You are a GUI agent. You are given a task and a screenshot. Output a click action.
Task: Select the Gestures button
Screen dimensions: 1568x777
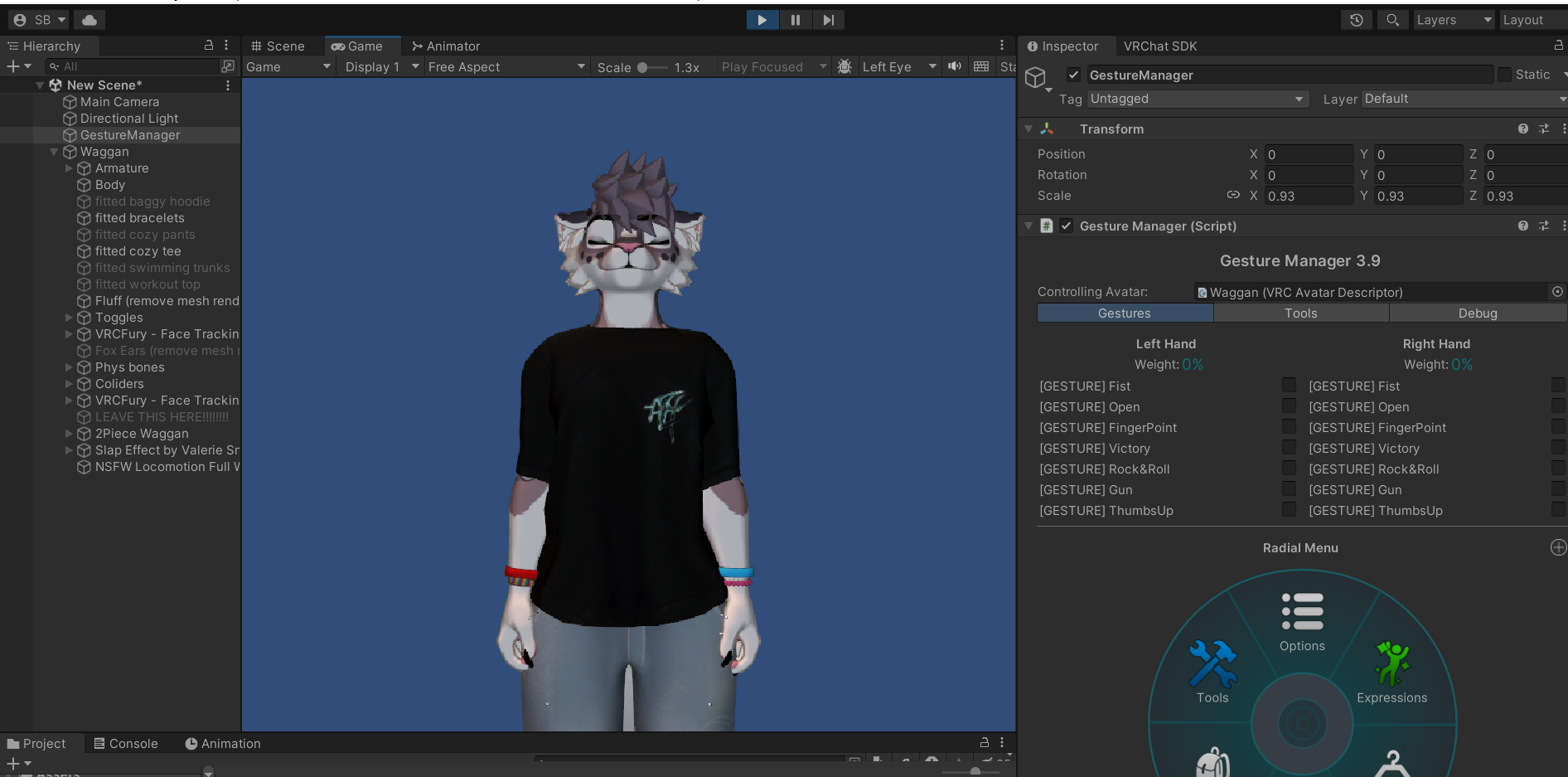pos(1125,313)
